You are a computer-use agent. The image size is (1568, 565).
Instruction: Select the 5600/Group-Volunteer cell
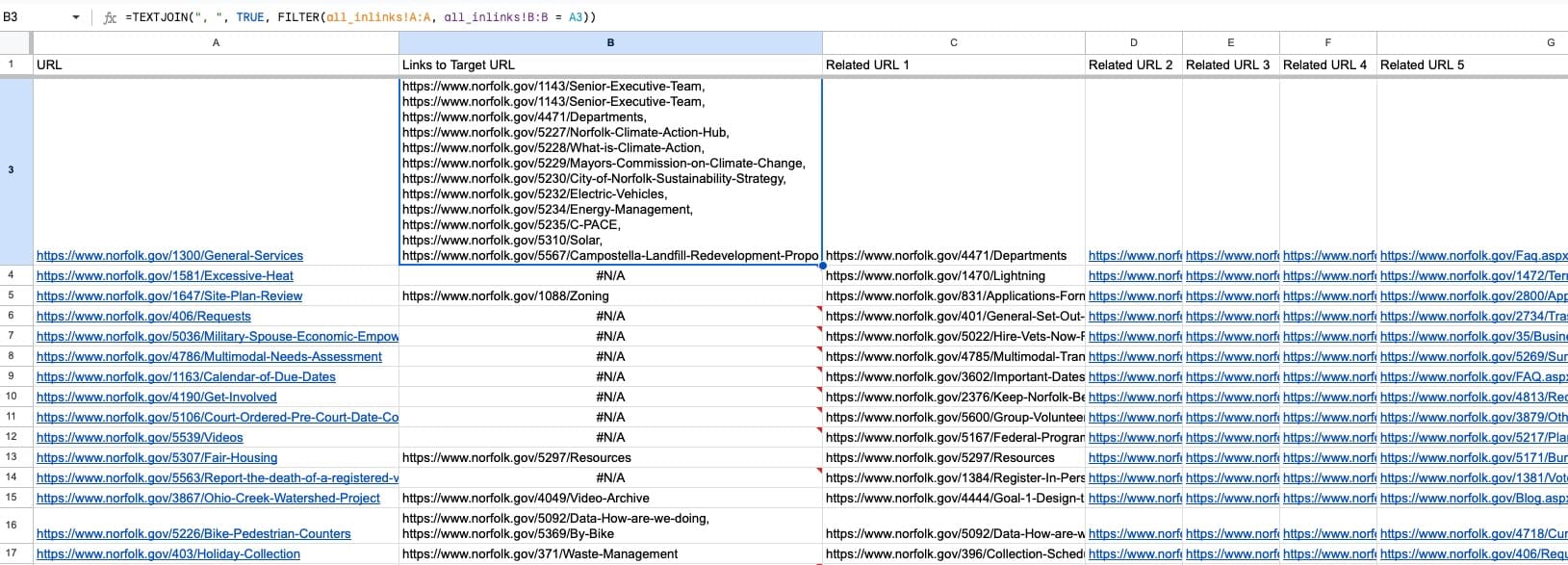point(954,418)
